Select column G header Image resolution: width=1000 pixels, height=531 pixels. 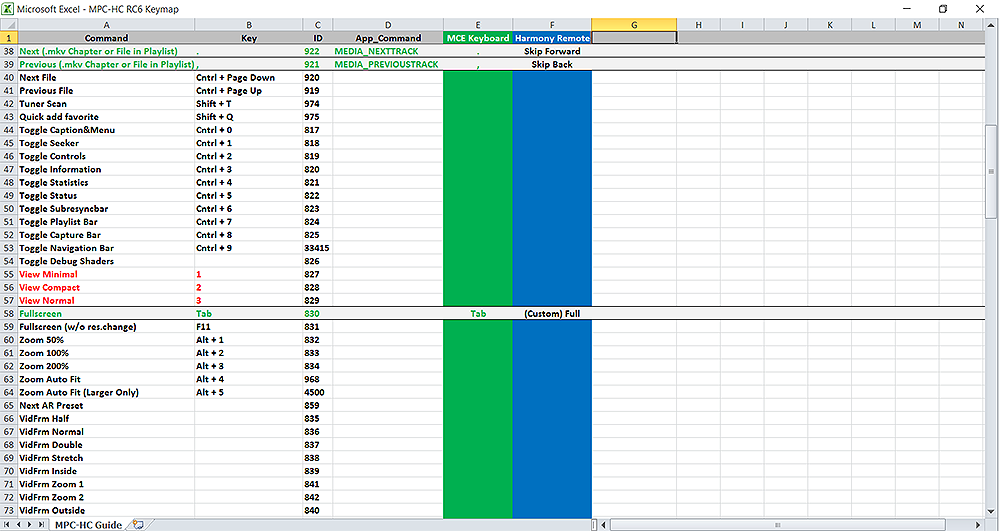tap(634, 25)
